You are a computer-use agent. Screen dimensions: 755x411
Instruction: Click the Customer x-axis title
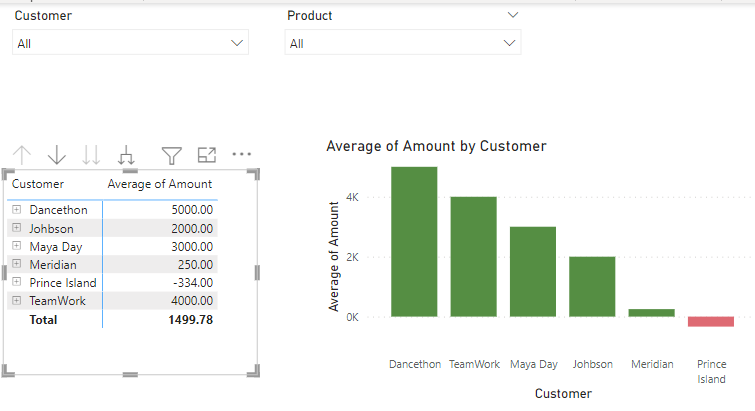tap(563, 393)
